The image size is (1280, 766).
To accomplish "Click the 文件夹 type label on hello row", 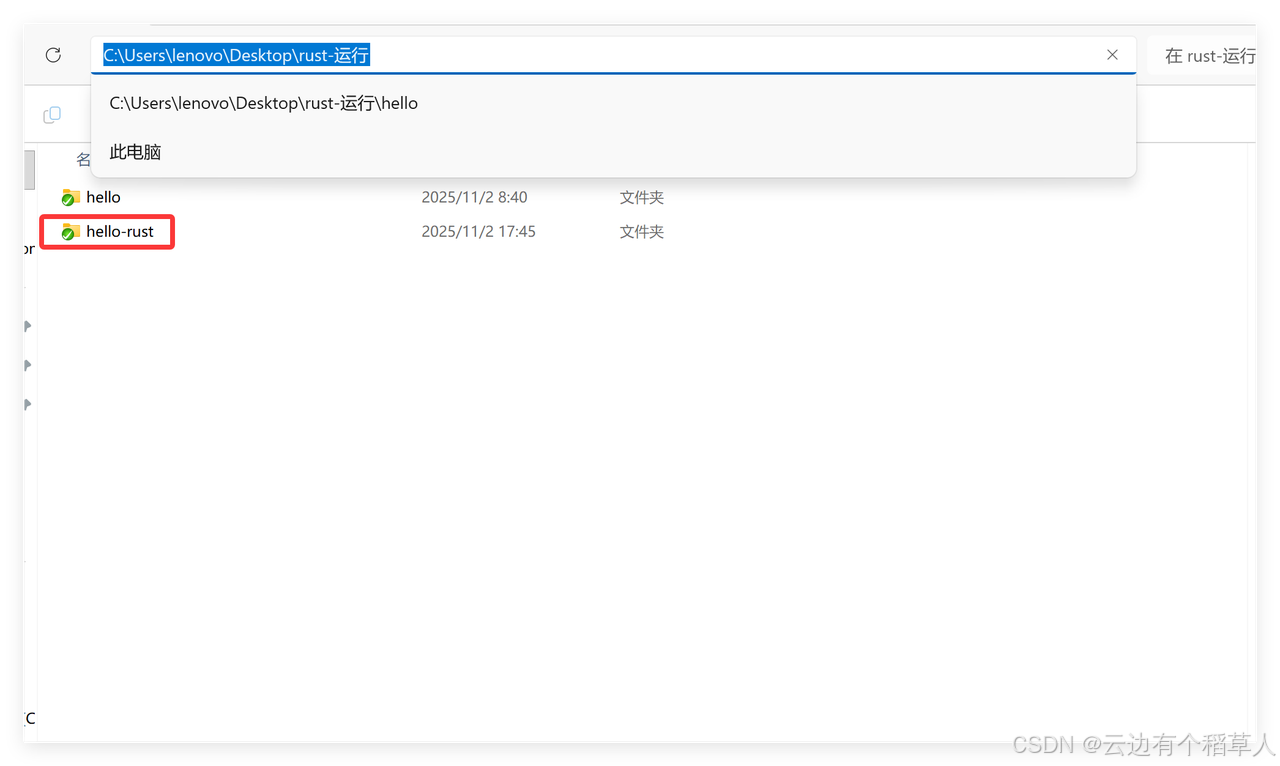I will point(641,197).
